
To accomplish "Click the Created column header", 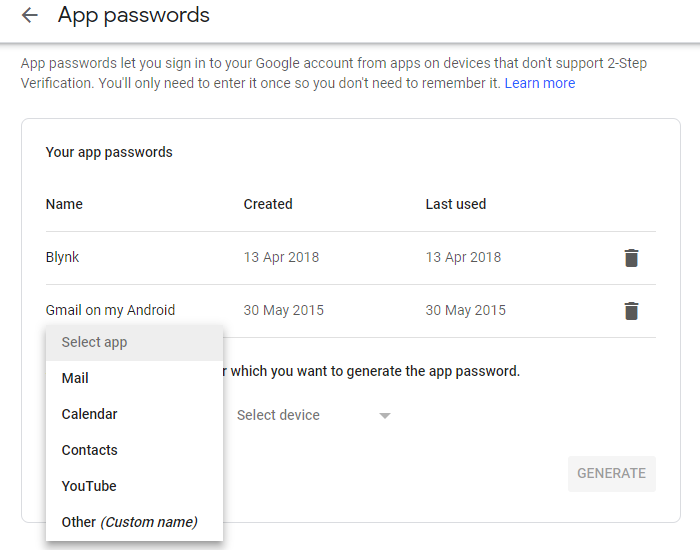I will [x=268, y=204].
